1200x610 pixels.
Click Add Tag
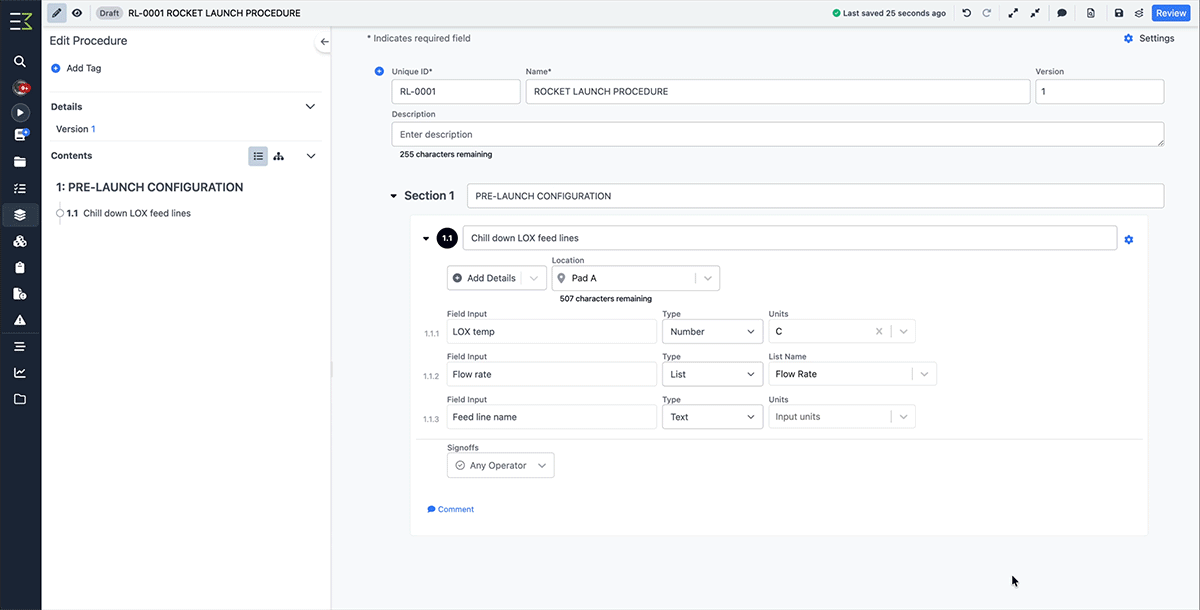(76, 68)
